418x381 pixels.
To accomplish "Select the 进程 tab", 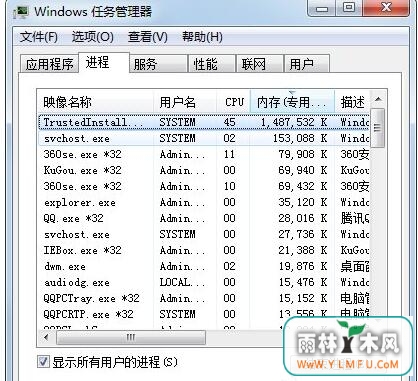I will click(x=104, y=62).
